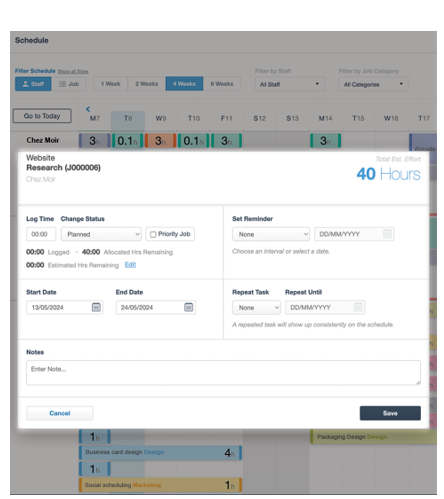Click the Chez Moir staff row name
This screenshot has width=444, height=499.
tap(43, 140)
